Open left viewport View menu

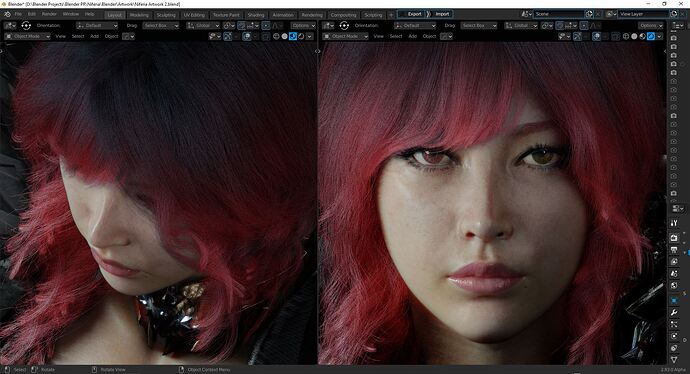pyautogui.click(x=60, y=37)
